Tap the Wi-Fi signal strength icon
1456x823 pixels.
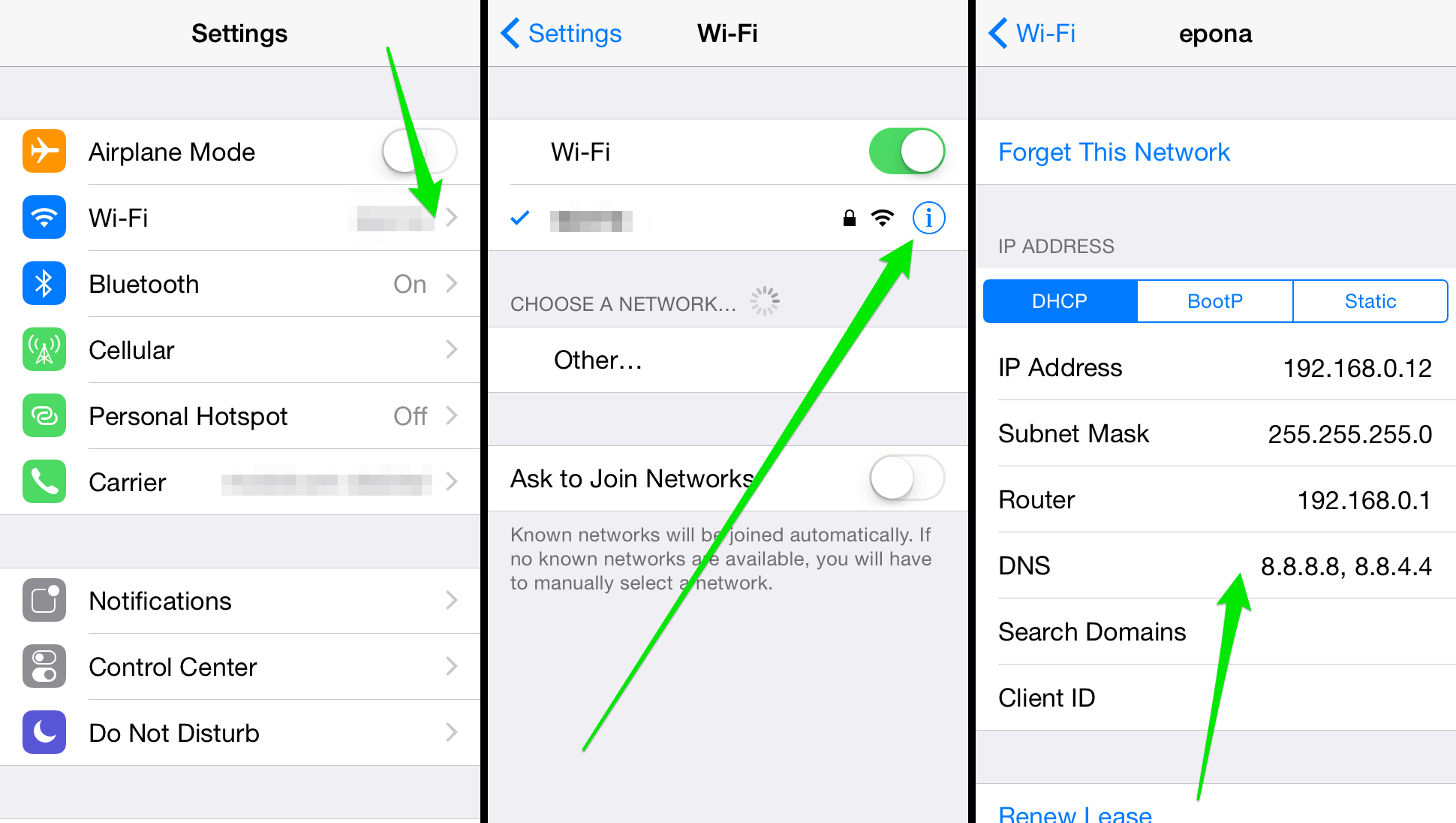pos(879,217)
